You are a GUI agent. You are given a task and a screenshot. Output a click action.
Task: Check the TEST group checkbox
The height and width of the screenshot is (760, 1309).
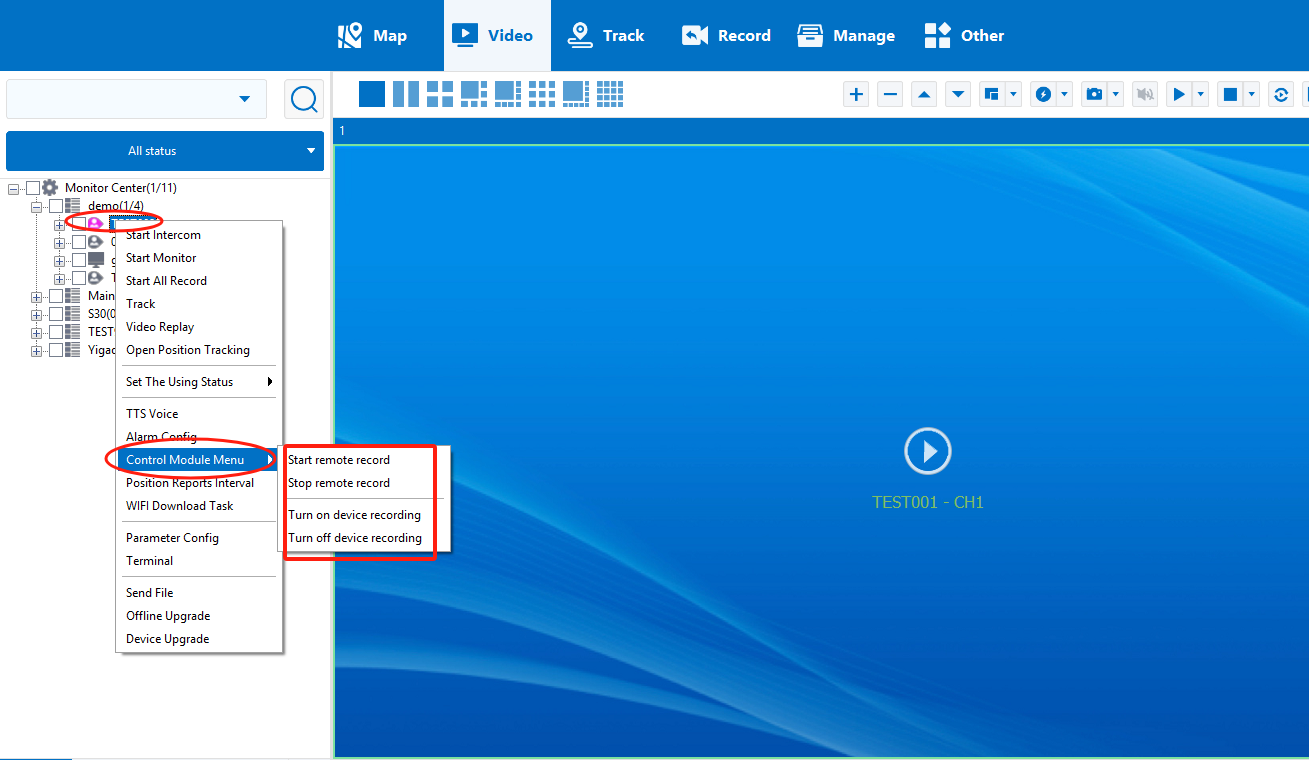56,332
